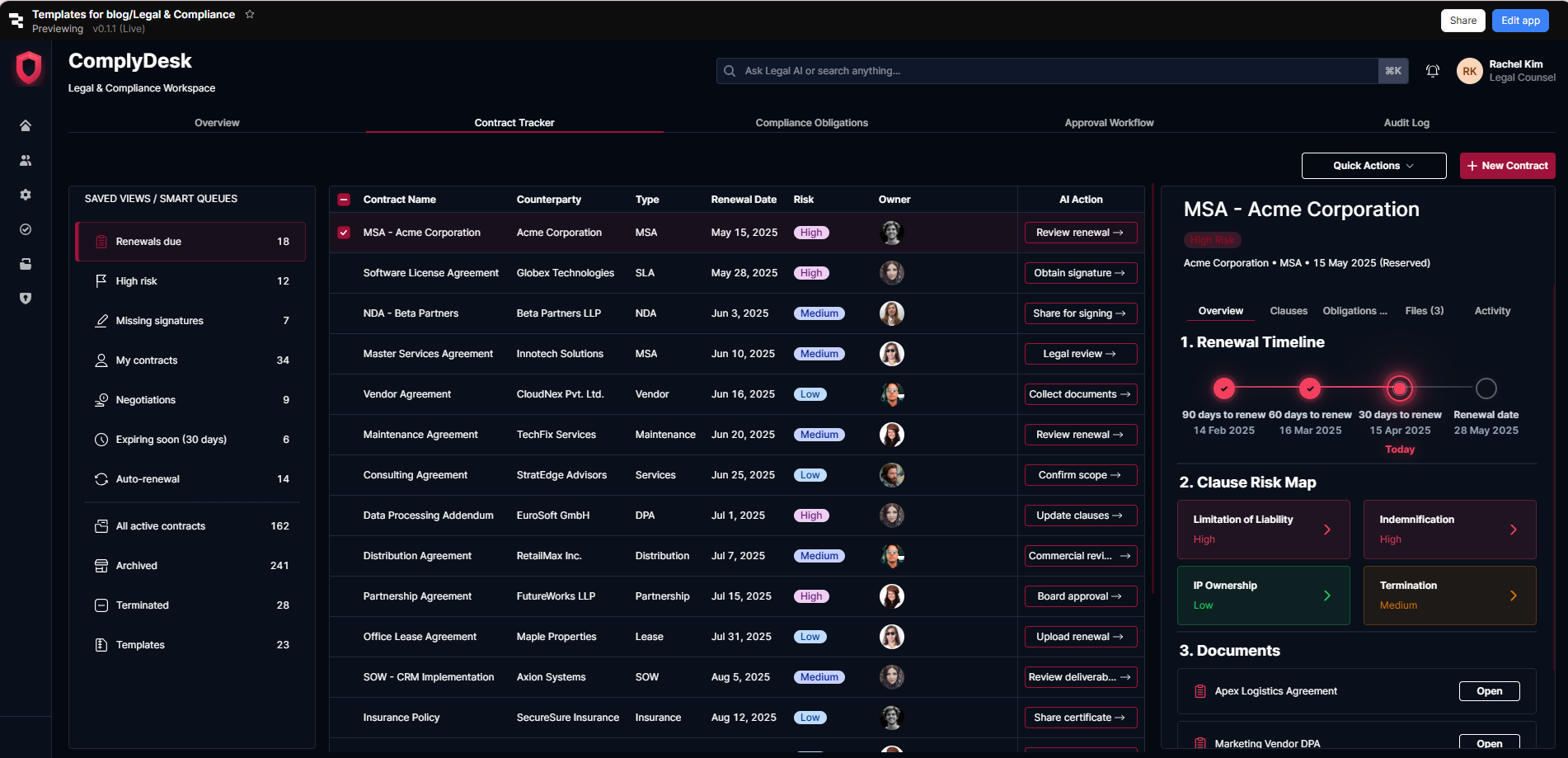The image size is (1568, 758).
Task: Click the Renewal date timeline marker
Action: tap(1486, 388)
